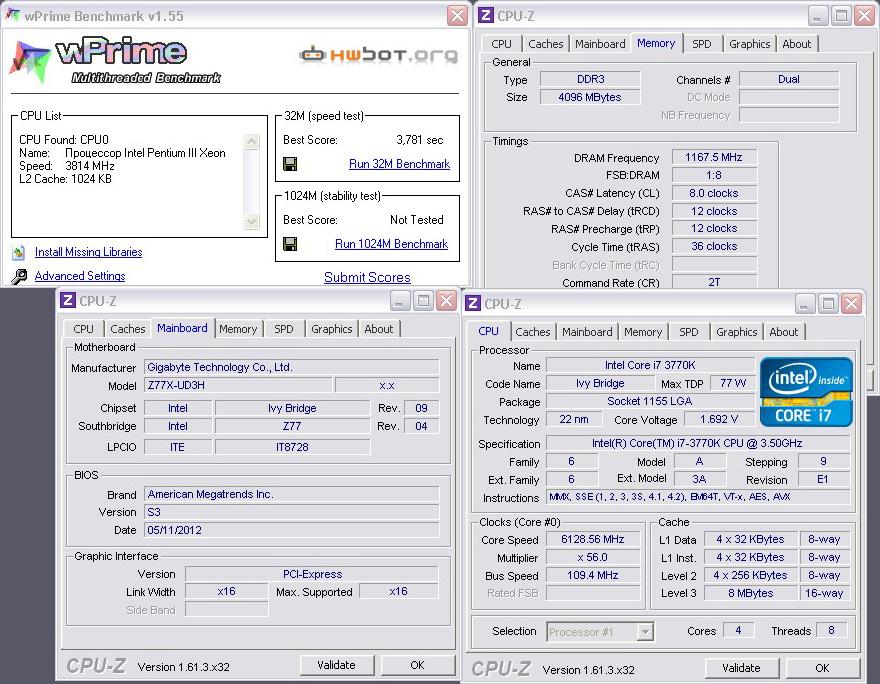Viewport: 880px width, 684px height.
Task: Click Validate in CPU tab CPU-Z window
Action: (x=741, y=668)
